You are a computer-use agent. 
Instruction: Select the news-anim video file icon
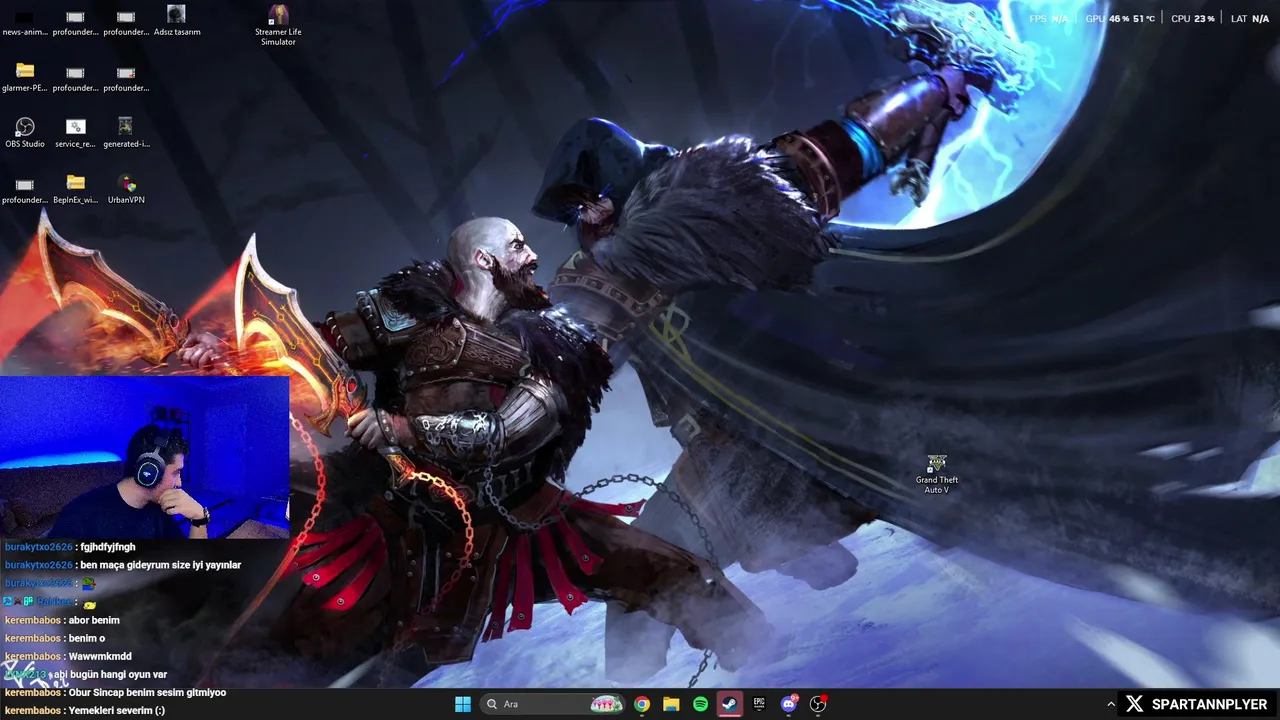(25, 21)
